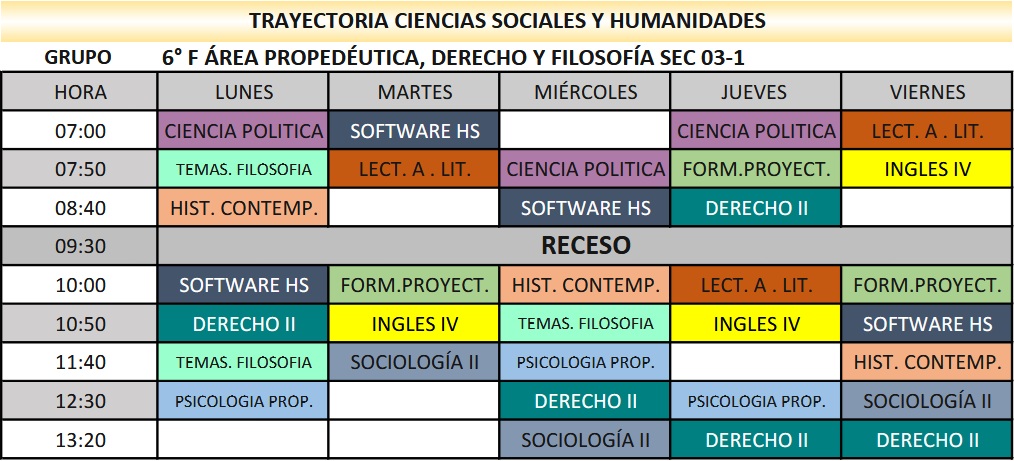Select Wednesday's PSICOLOGIA PROP. cell at 11:40

(585, 362)
